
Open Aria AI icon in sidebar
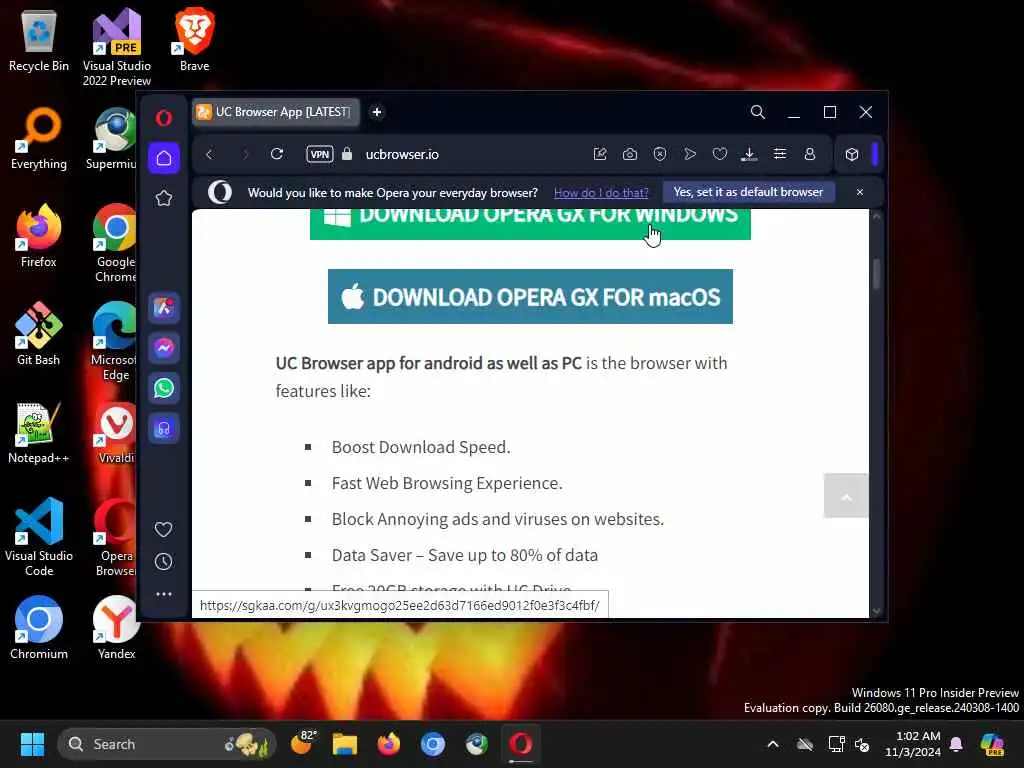point(164,308)
